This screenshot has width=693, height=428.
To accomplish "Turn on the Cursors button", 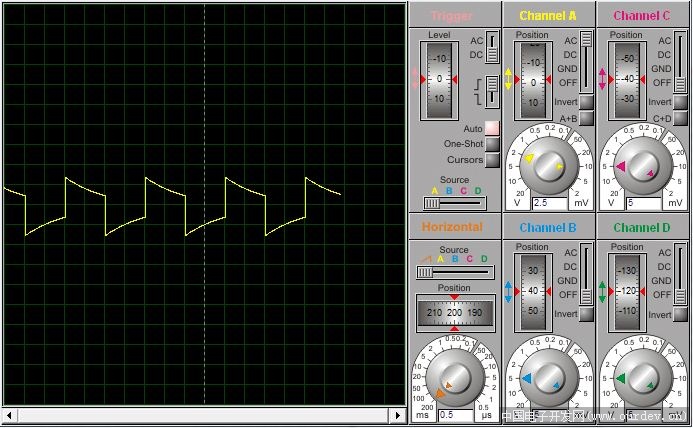I will (x=492, y=160).
